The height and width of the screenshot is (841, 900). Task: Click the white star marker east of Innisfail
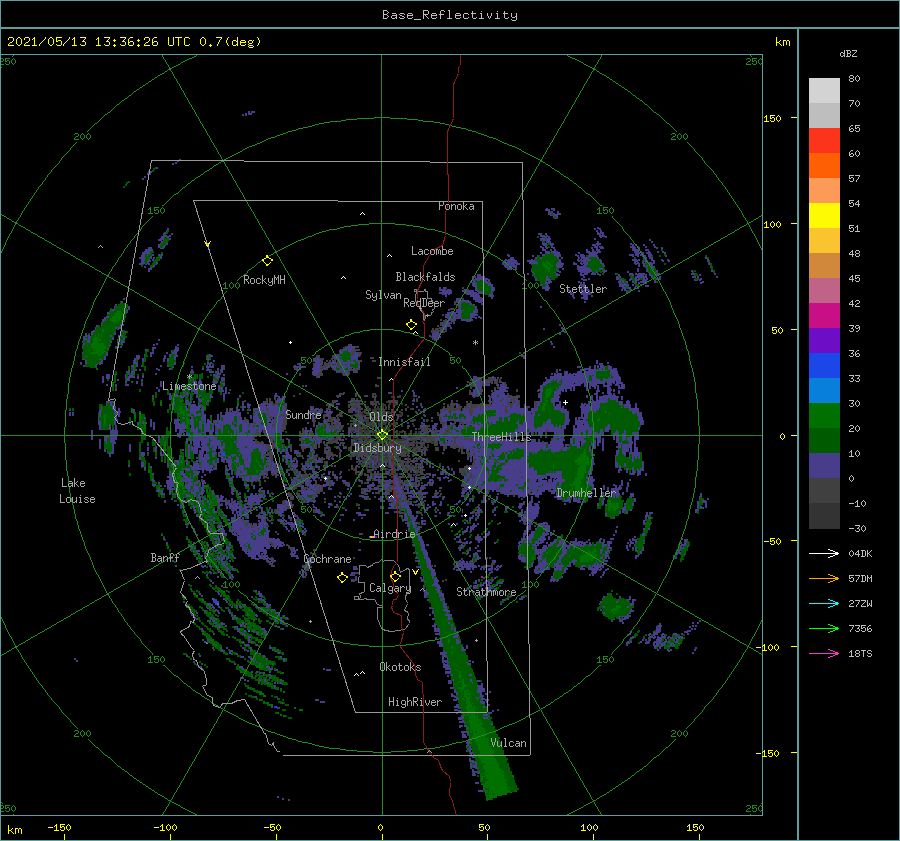[475, 343]
